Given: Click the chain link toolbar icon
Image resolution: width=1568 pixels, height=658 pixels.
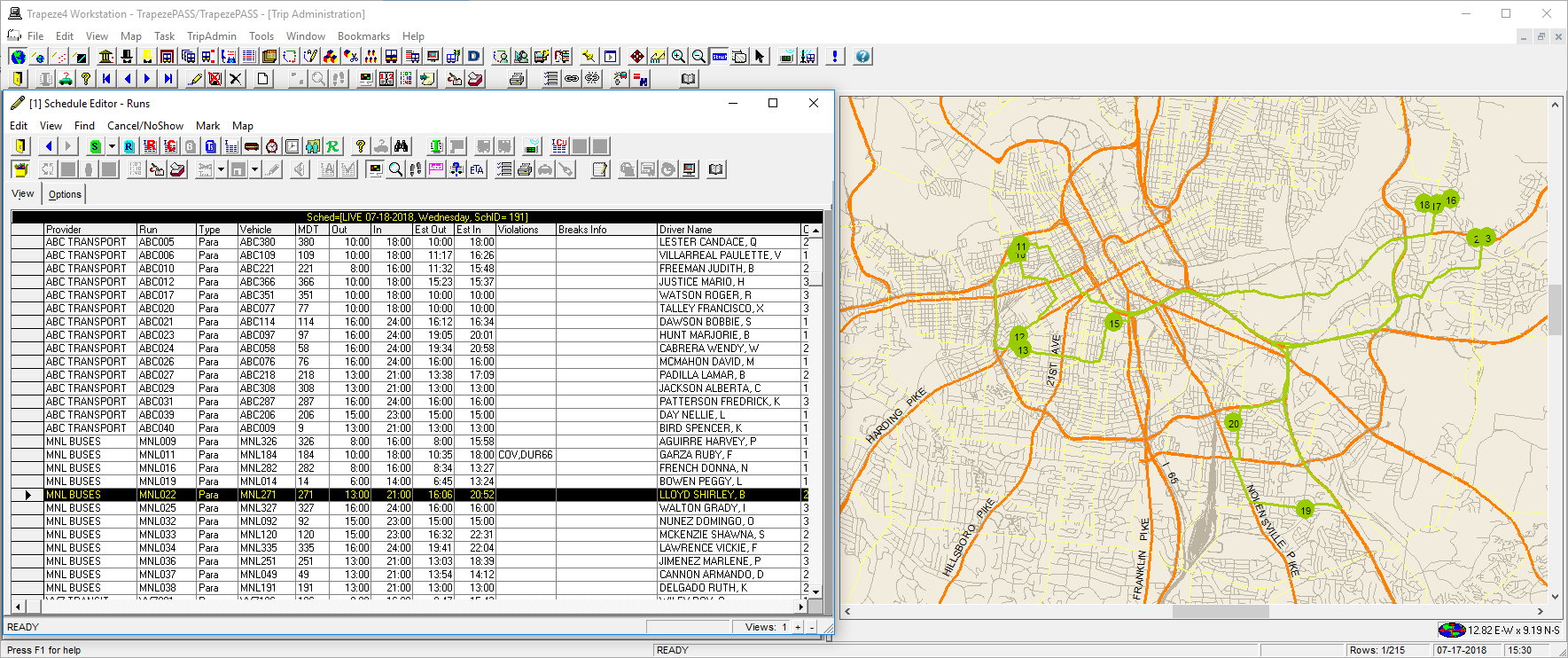Looking at the screenshot, I should [571, 79].
